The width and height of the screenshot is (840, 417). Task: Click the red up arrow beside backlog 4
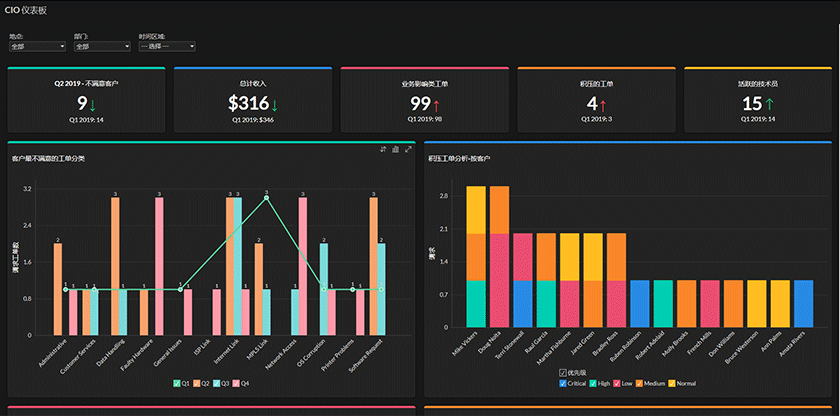point(603,105)
